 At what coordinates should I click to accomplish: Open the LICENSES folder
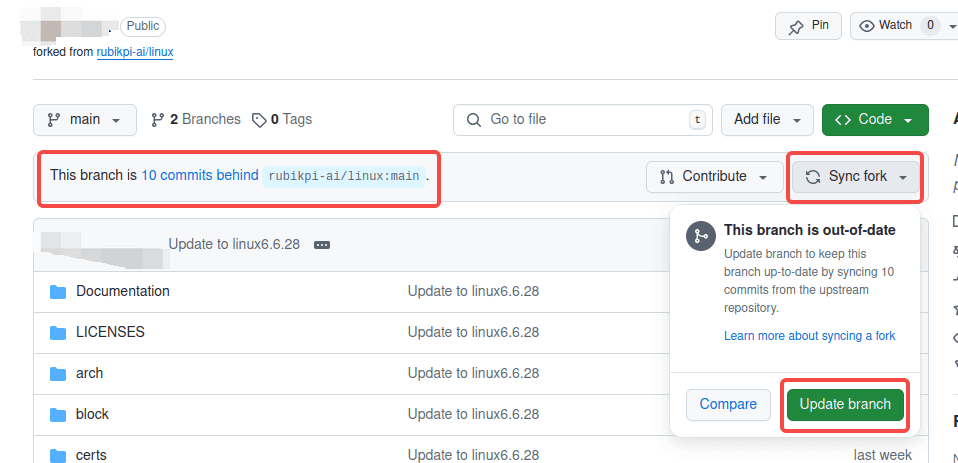click(x=111, y=332)
